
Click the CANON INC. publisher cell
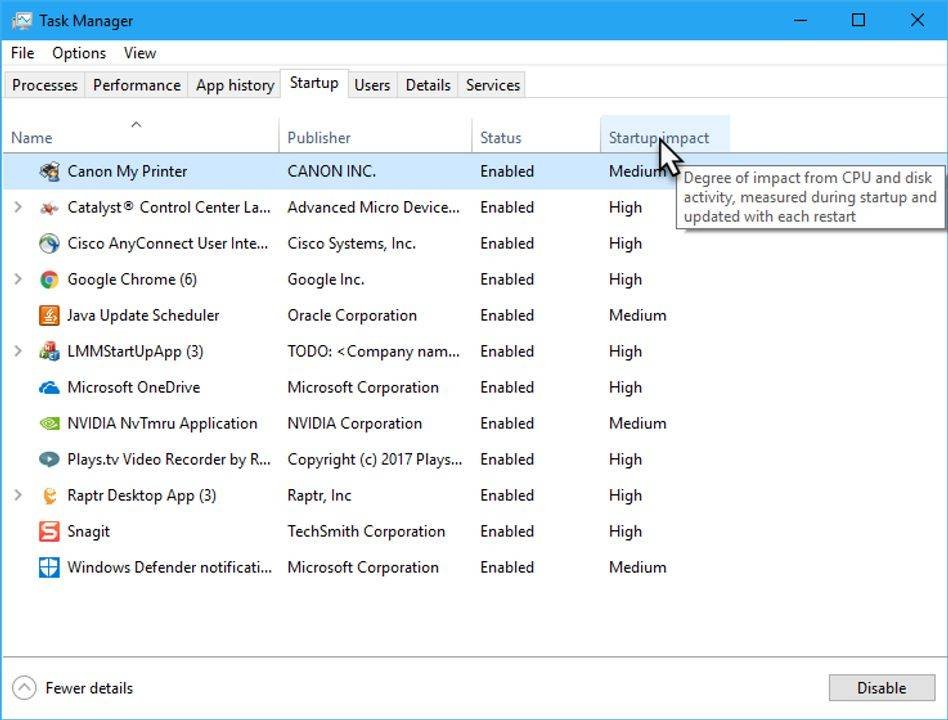coord(331,172)
